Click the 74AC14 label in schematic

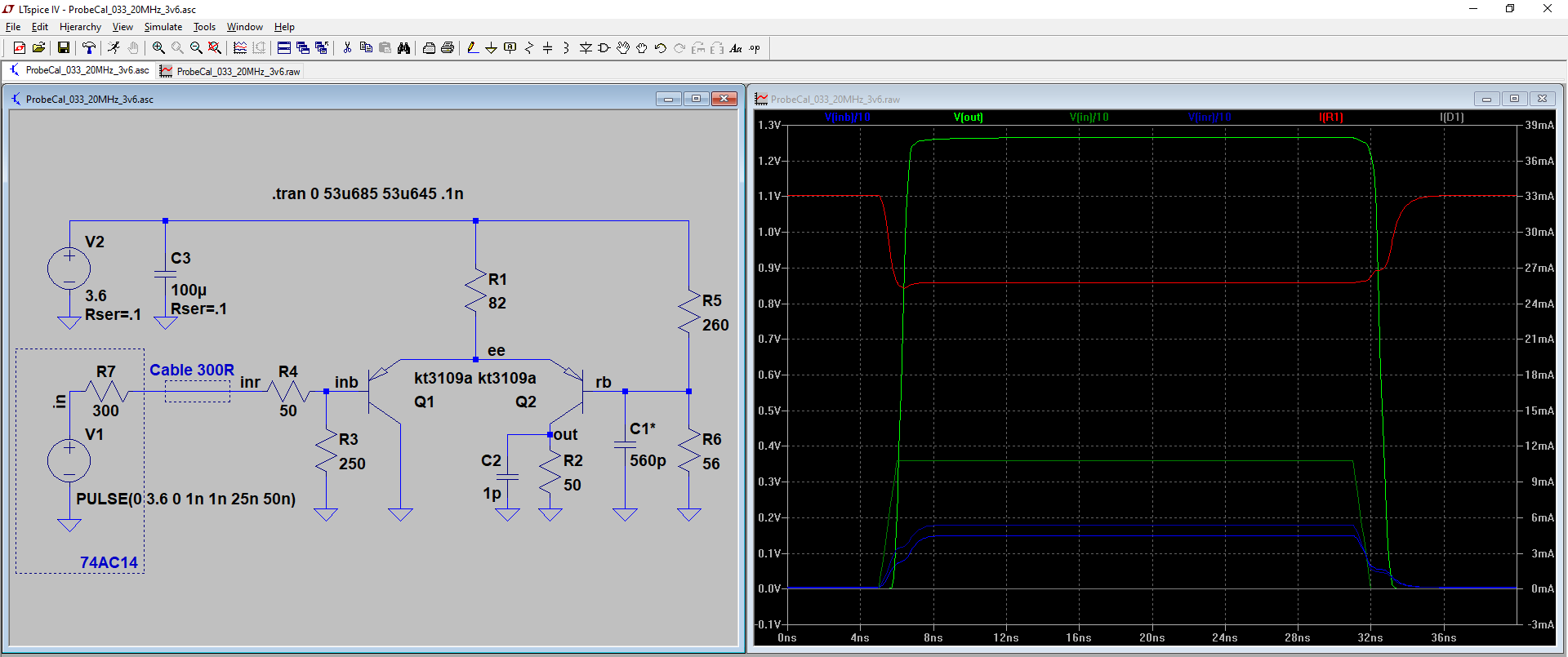pyautogui.click(x=109, y=562)
